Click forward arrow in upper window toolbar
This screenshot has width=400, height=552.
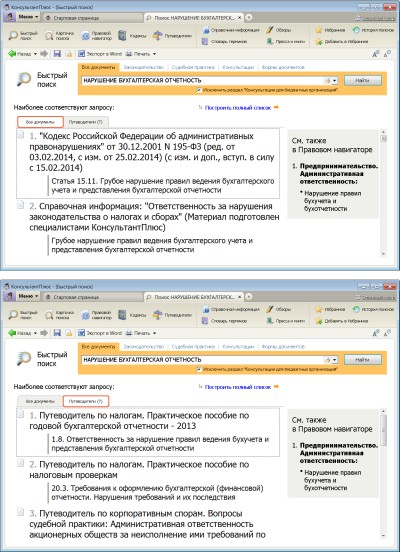click(x=44, y=54)
